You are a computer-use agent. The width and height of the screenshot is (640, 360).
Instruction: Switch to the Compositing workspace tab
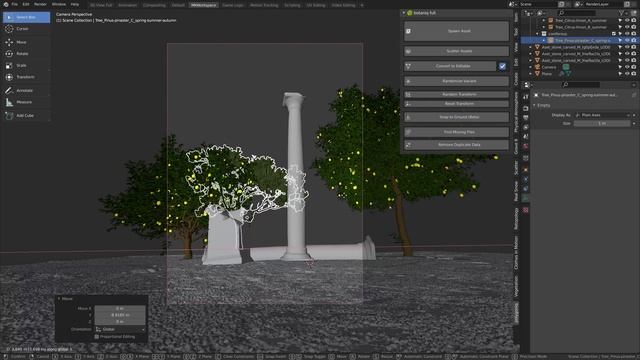tap(154, 5)
